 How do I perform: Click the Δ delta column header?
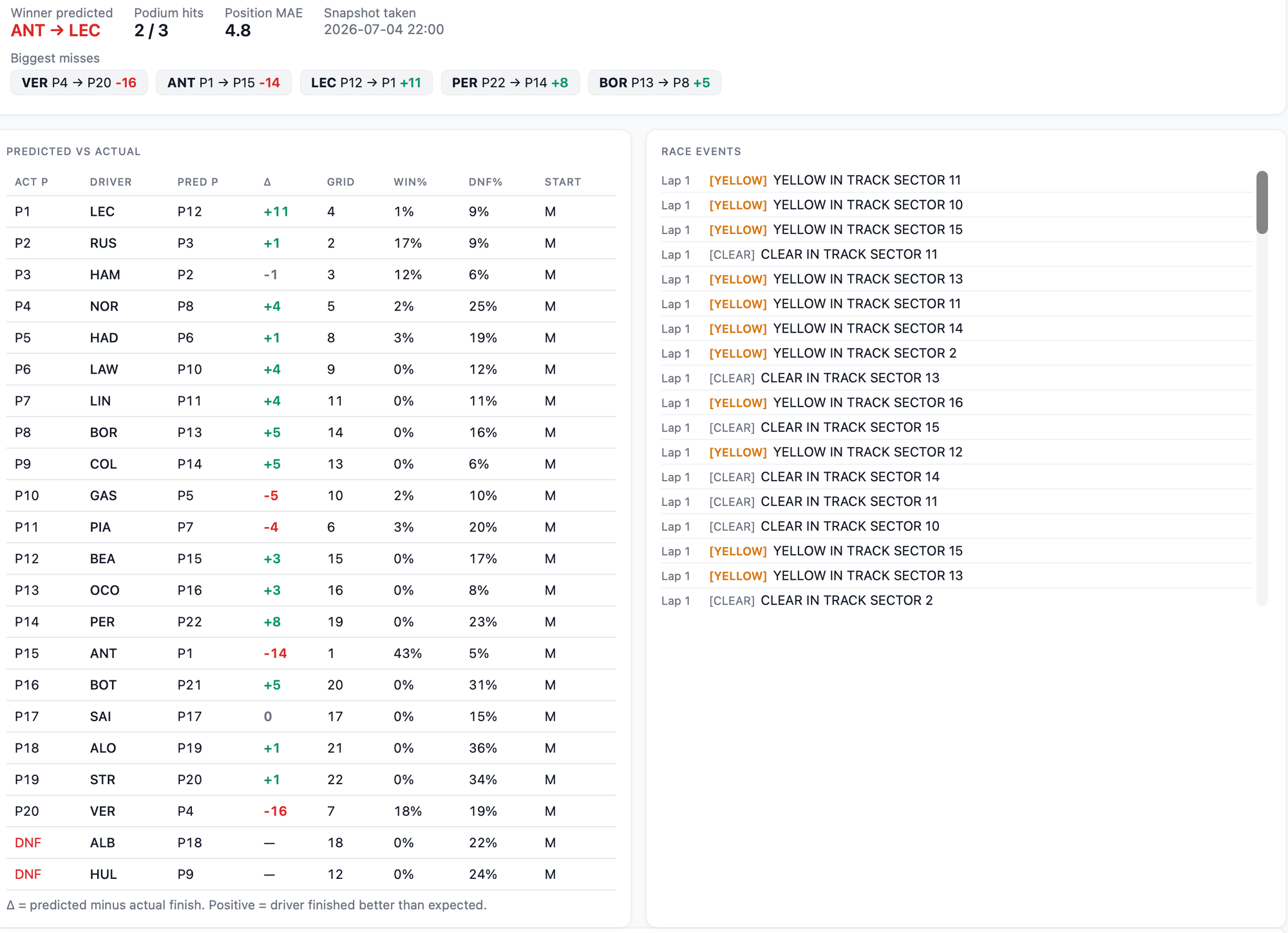point(267,182)
